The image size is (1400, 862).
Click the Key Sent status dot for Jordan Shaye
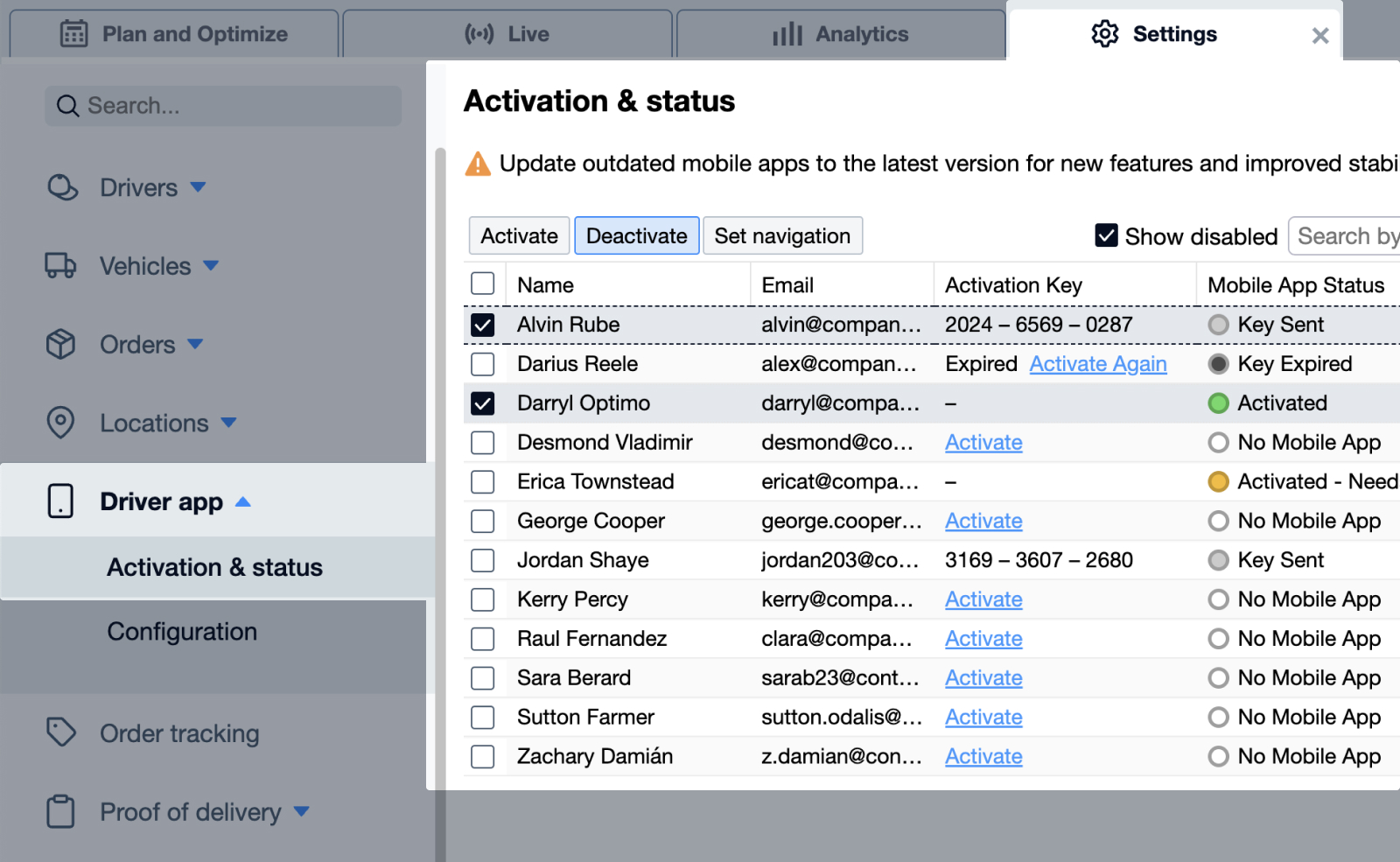click(x=1218, y=560)
